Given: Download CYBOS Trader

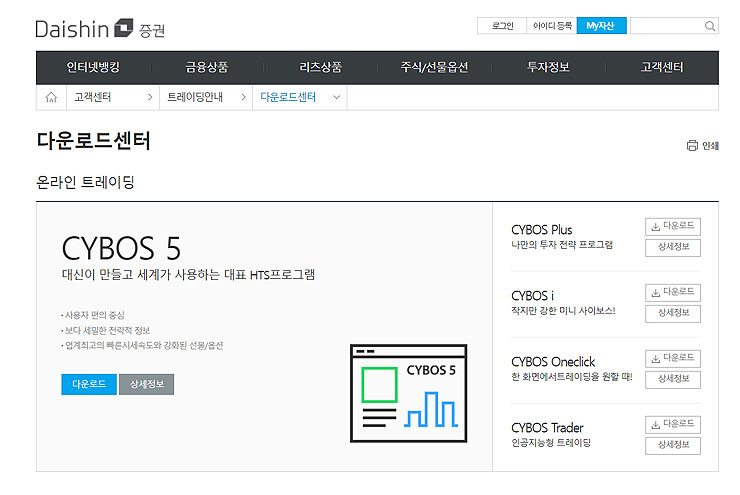Looking at the screenshot, I should tap(673, 425).
